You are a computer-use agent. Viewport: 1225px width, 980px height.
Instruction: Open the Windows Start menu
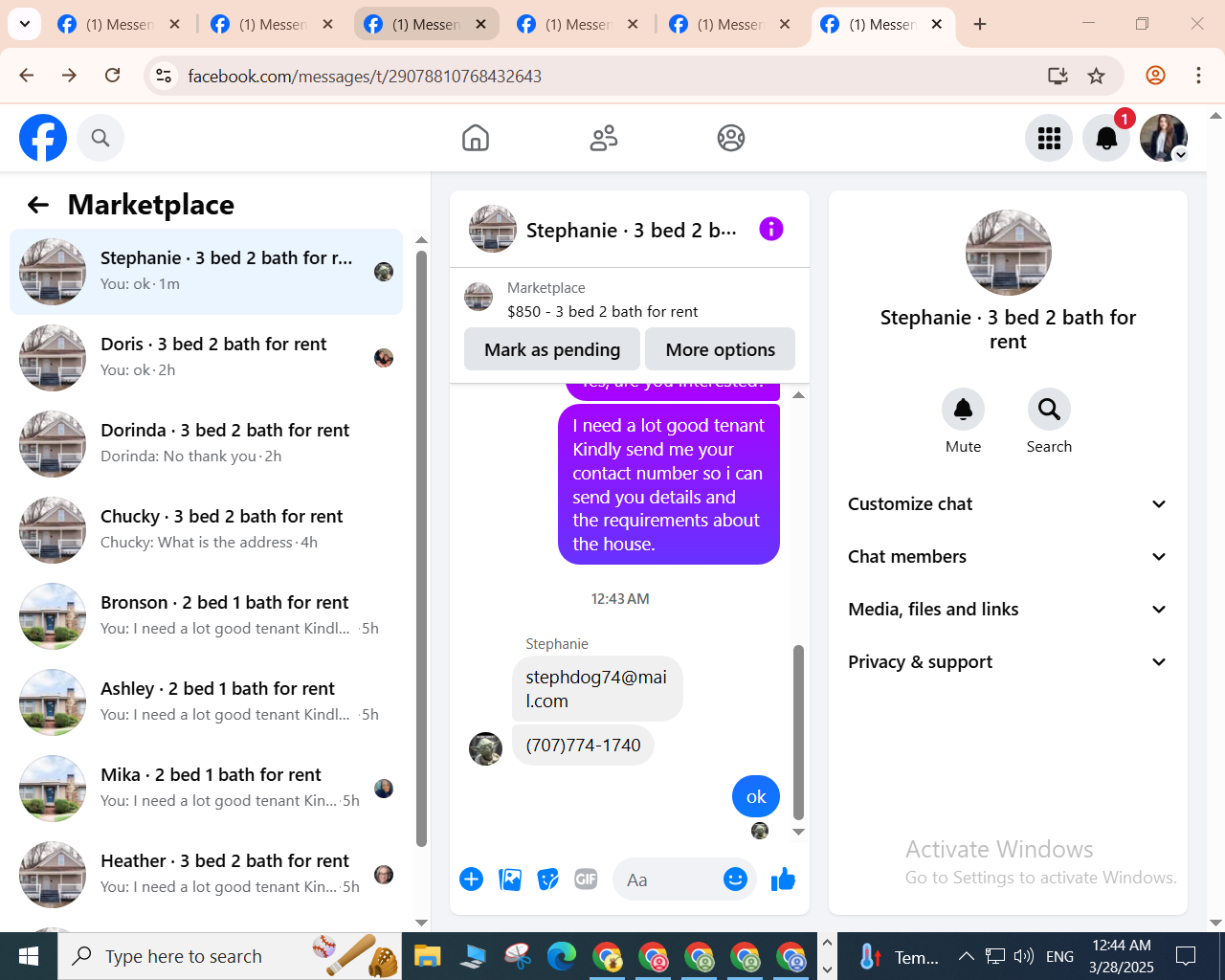tap(29, 956)
